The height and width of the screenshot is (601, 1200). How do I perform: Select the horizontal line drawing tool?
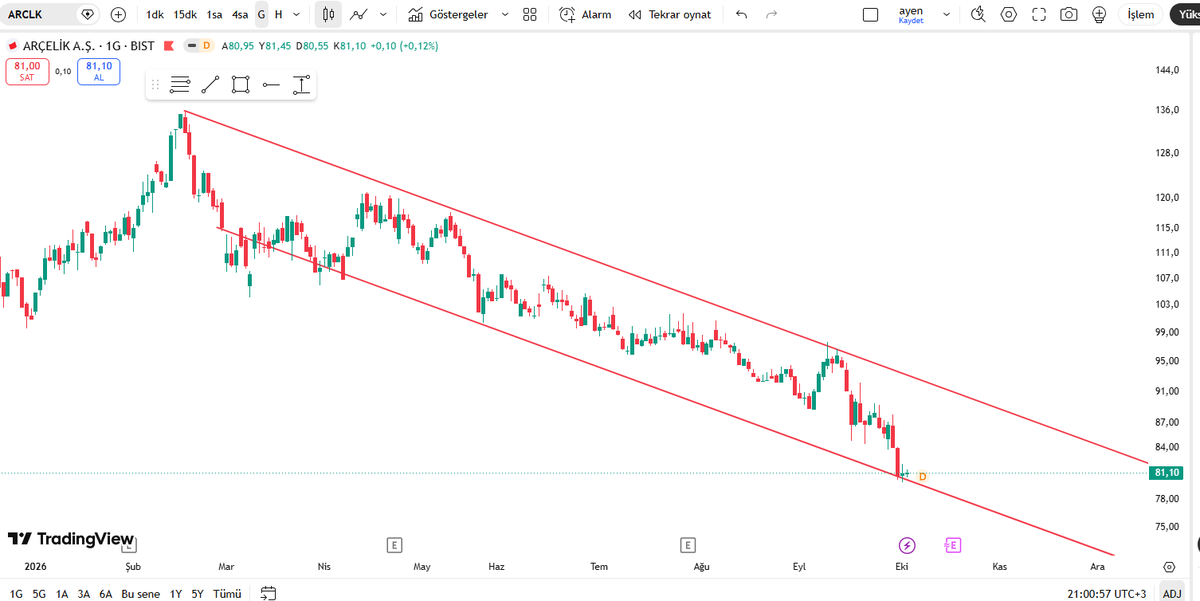pos(271,85)
